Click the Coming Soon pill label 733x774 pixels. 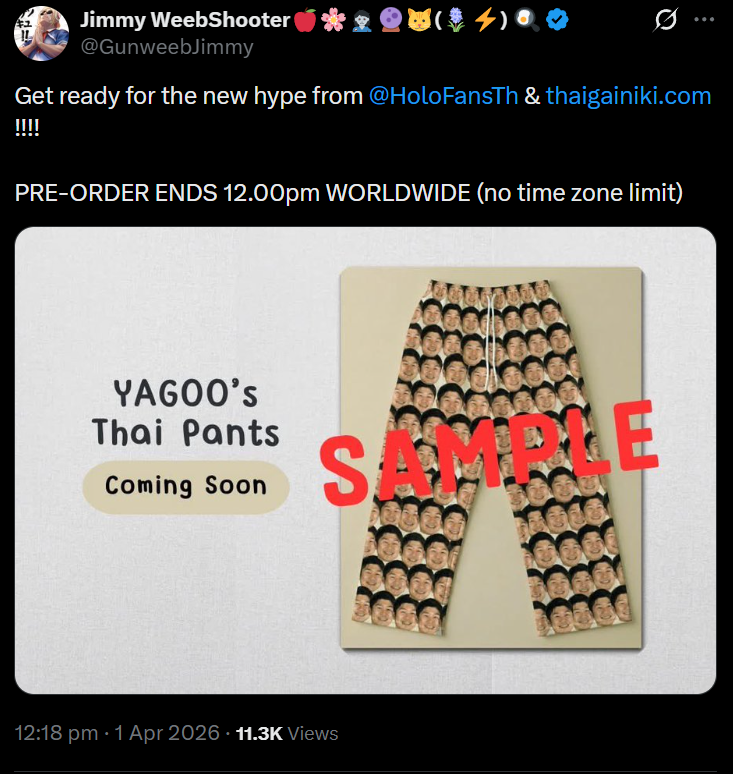pyautogui.click(x=186, y=487)
